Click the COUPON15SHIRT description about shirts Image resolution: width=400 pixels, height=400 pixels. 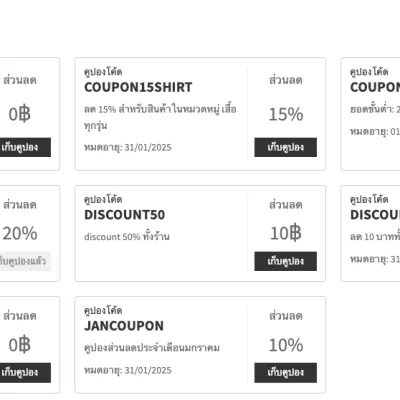click(160, 117)
